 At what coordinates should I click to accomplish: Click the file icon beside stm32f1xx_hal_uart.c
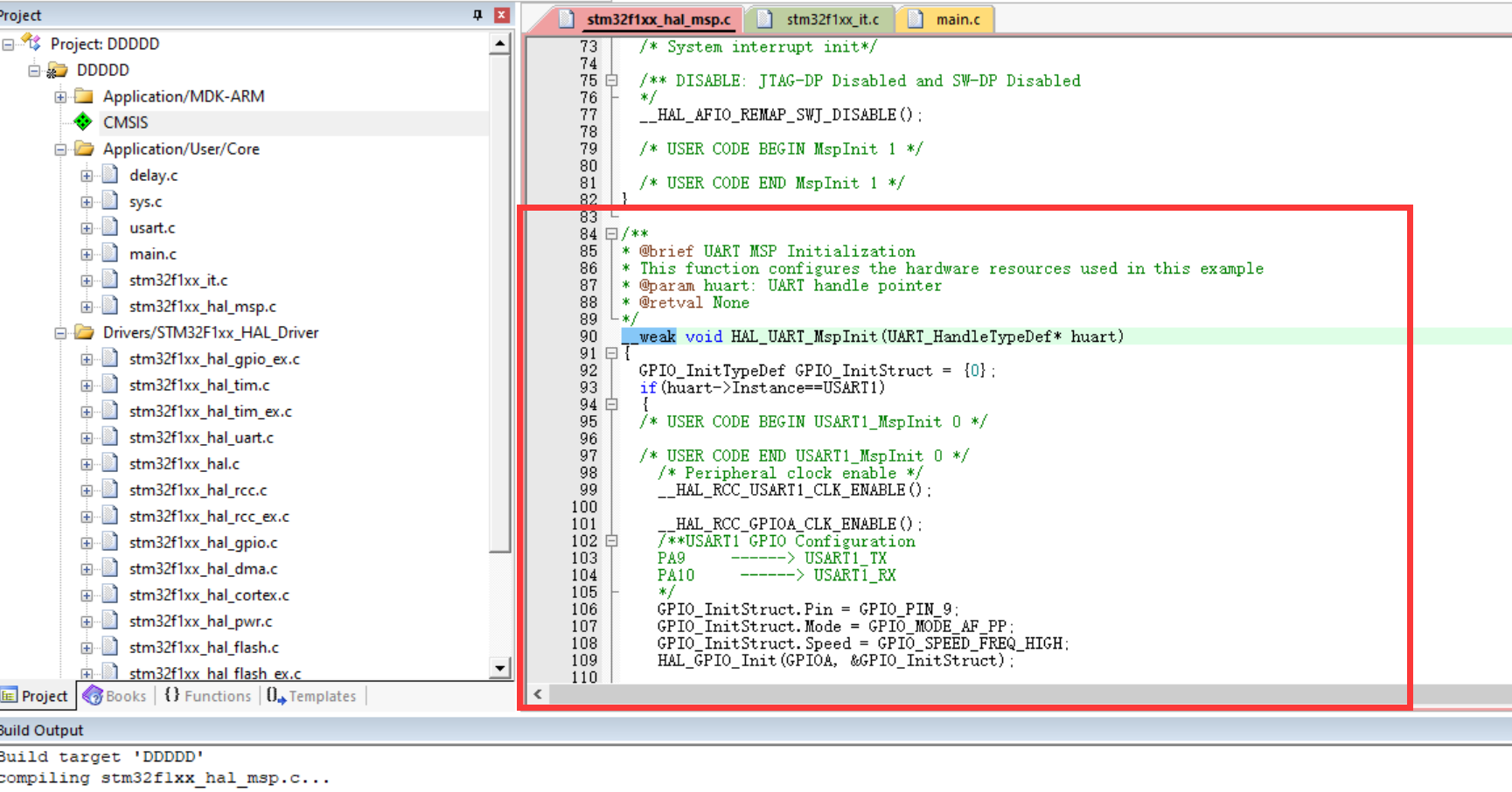109,437
